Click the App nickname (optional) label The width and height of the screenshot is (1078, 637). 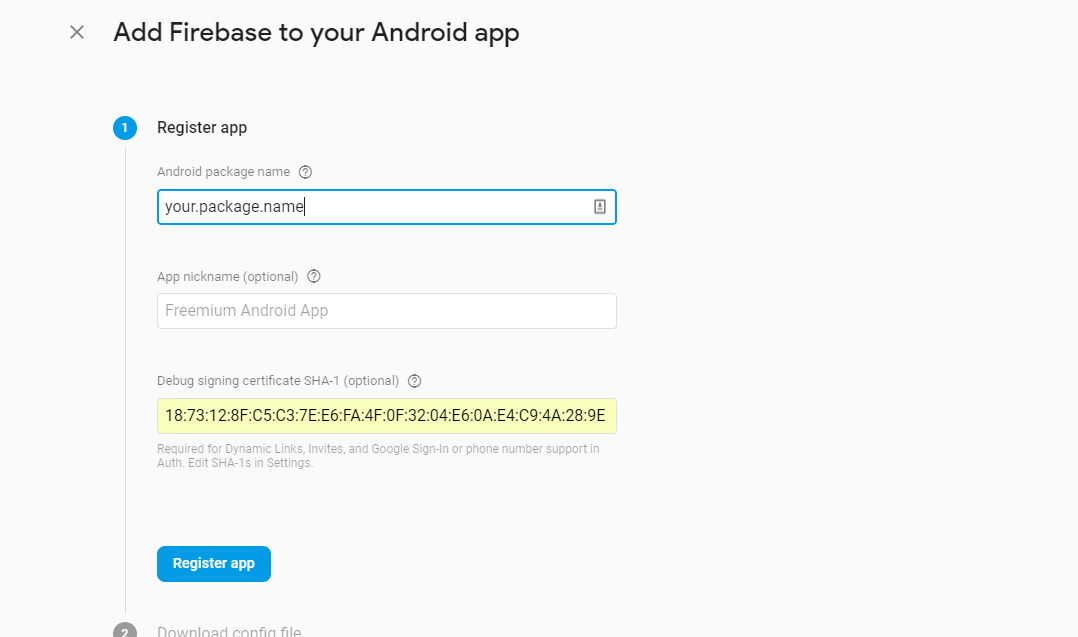[x=228, y=276]
